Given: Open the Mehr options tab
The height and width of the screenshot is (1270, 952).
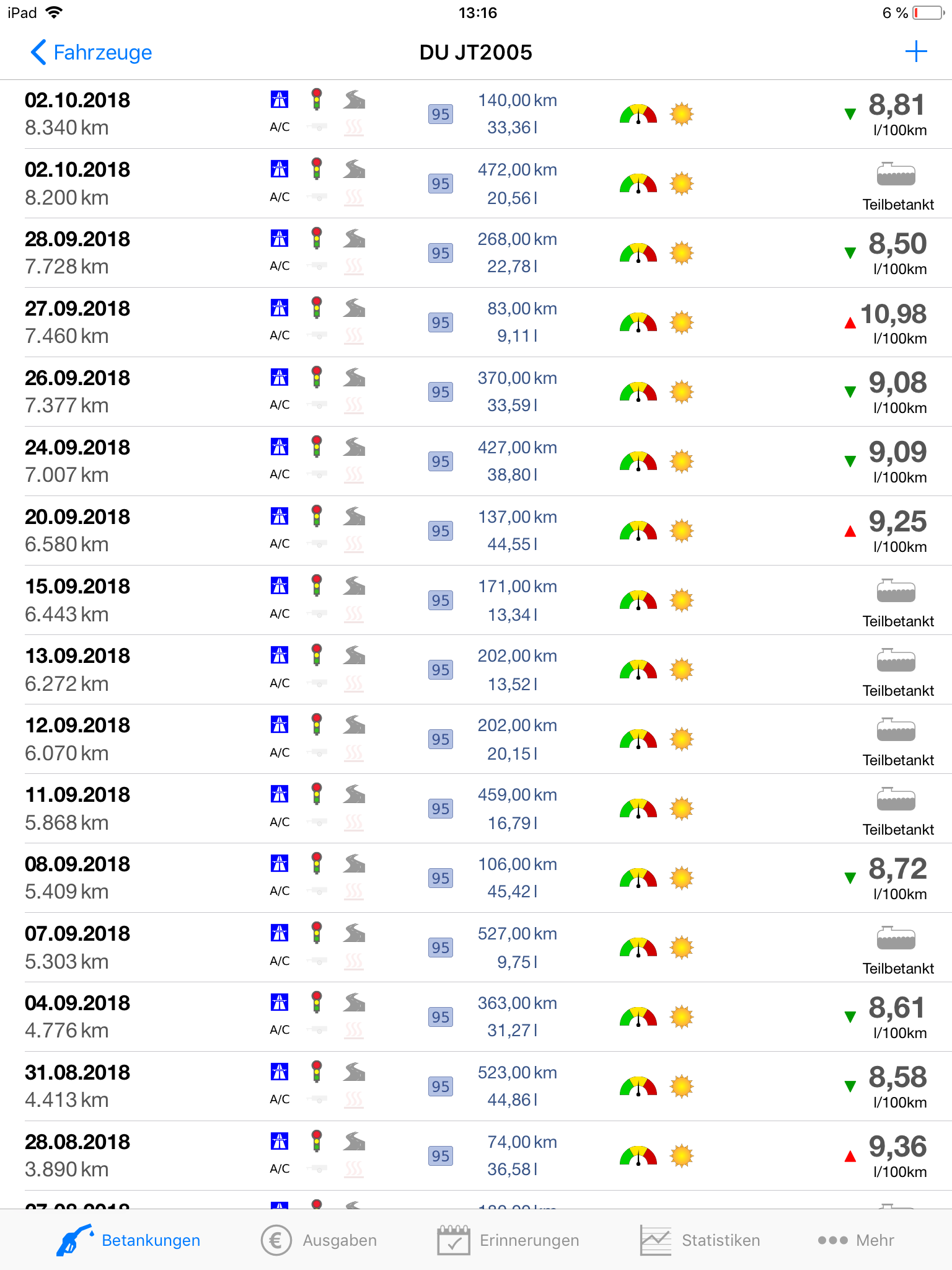Looking at the screenshot, I should pos(856,1240).
